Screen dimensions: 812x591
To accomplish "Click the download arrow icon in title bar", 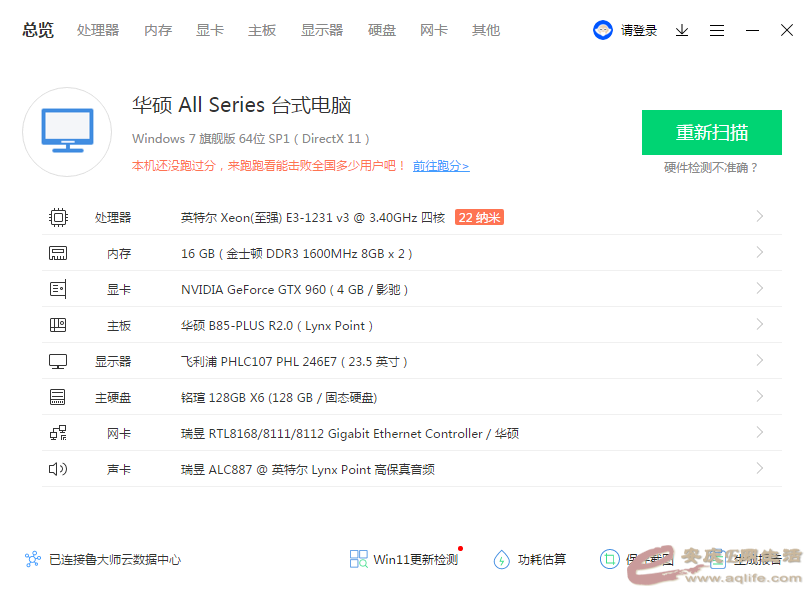I will coord(682,31).
